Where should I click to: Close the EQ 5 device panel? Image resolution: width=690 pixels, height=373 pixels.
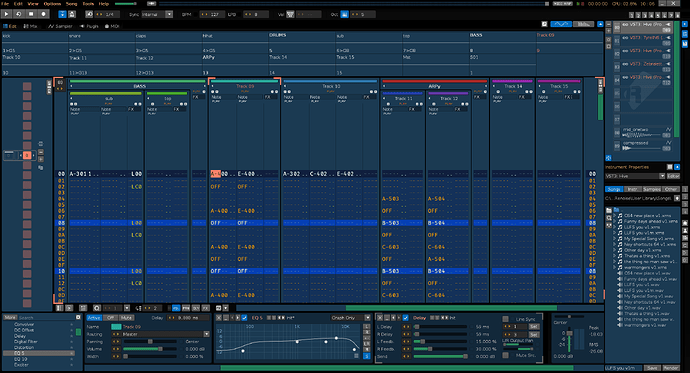(x=219, y=318)
